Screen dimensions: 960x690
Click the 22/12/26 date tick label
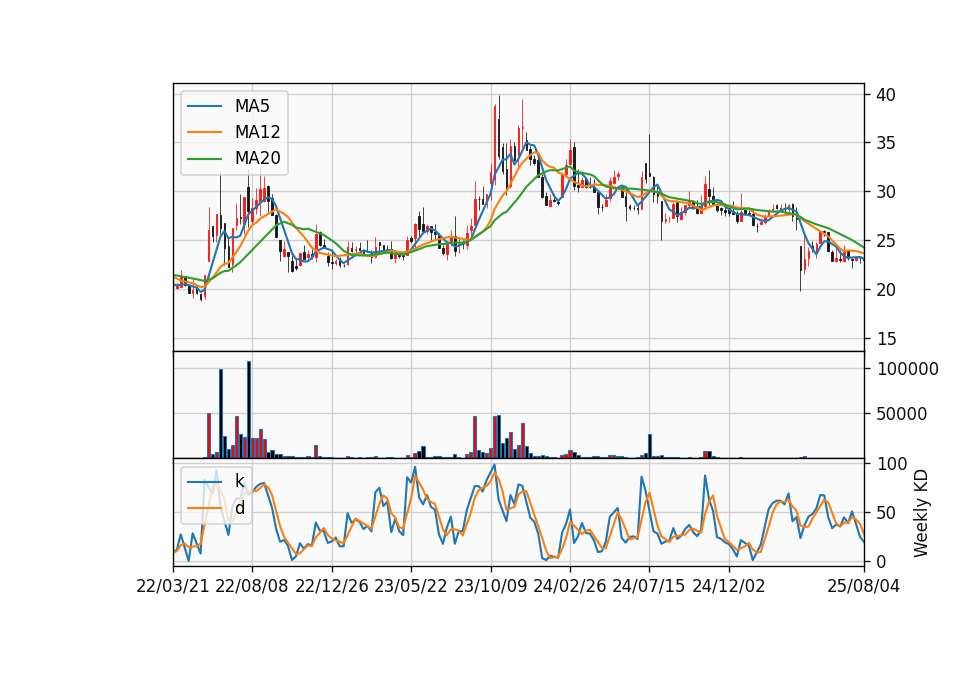coord(332,586)
